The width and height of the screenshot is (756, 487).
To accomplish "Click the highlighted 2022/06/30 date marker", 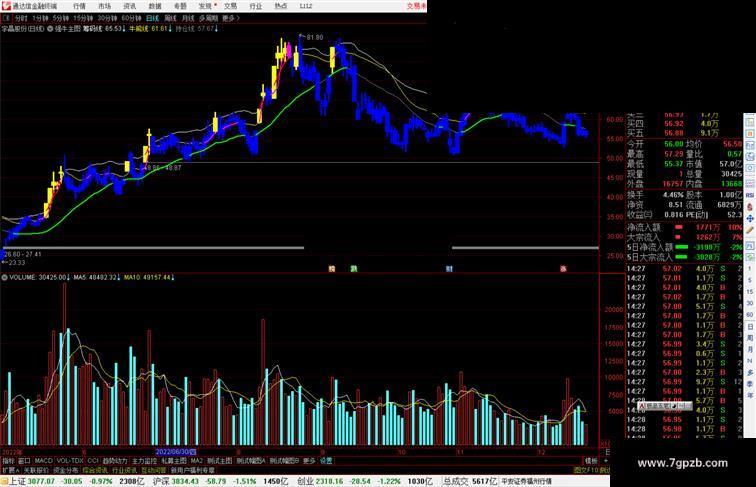I will pyautogui.click(x=176, y=452).
